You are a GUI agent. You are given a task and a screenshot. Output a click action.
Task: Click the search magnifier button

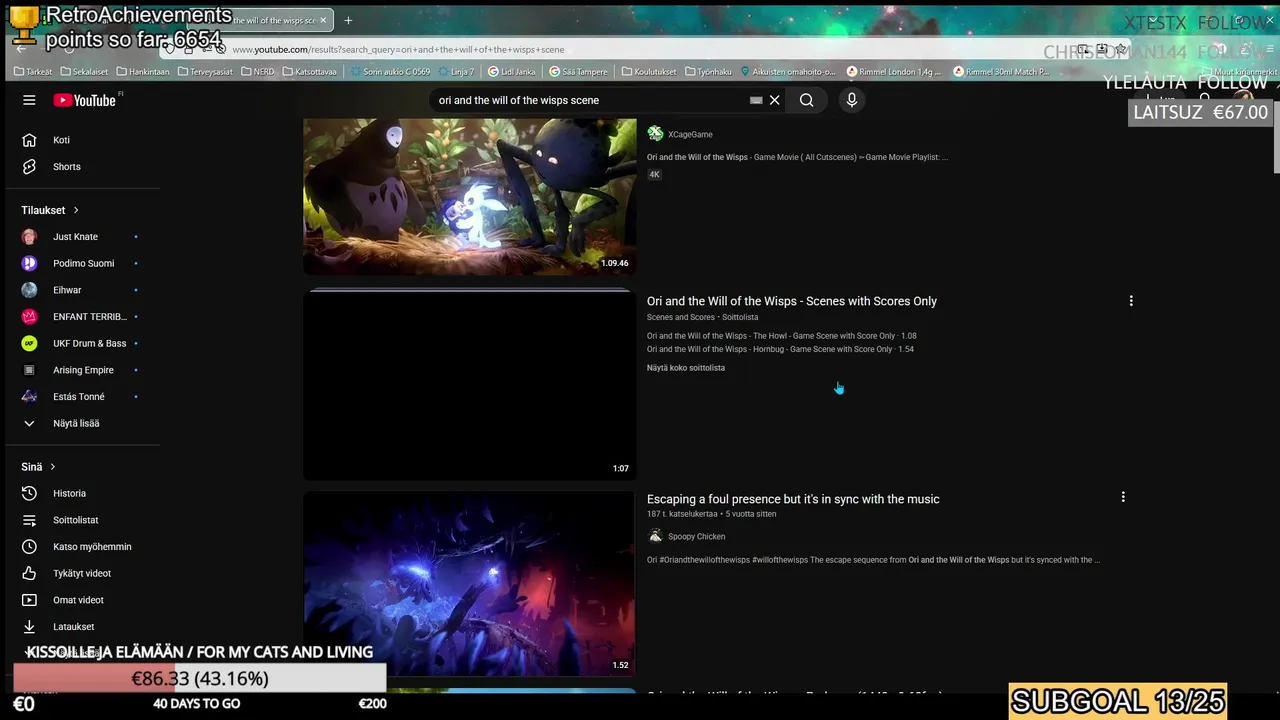pyautogui.click(x=806, y=100)
